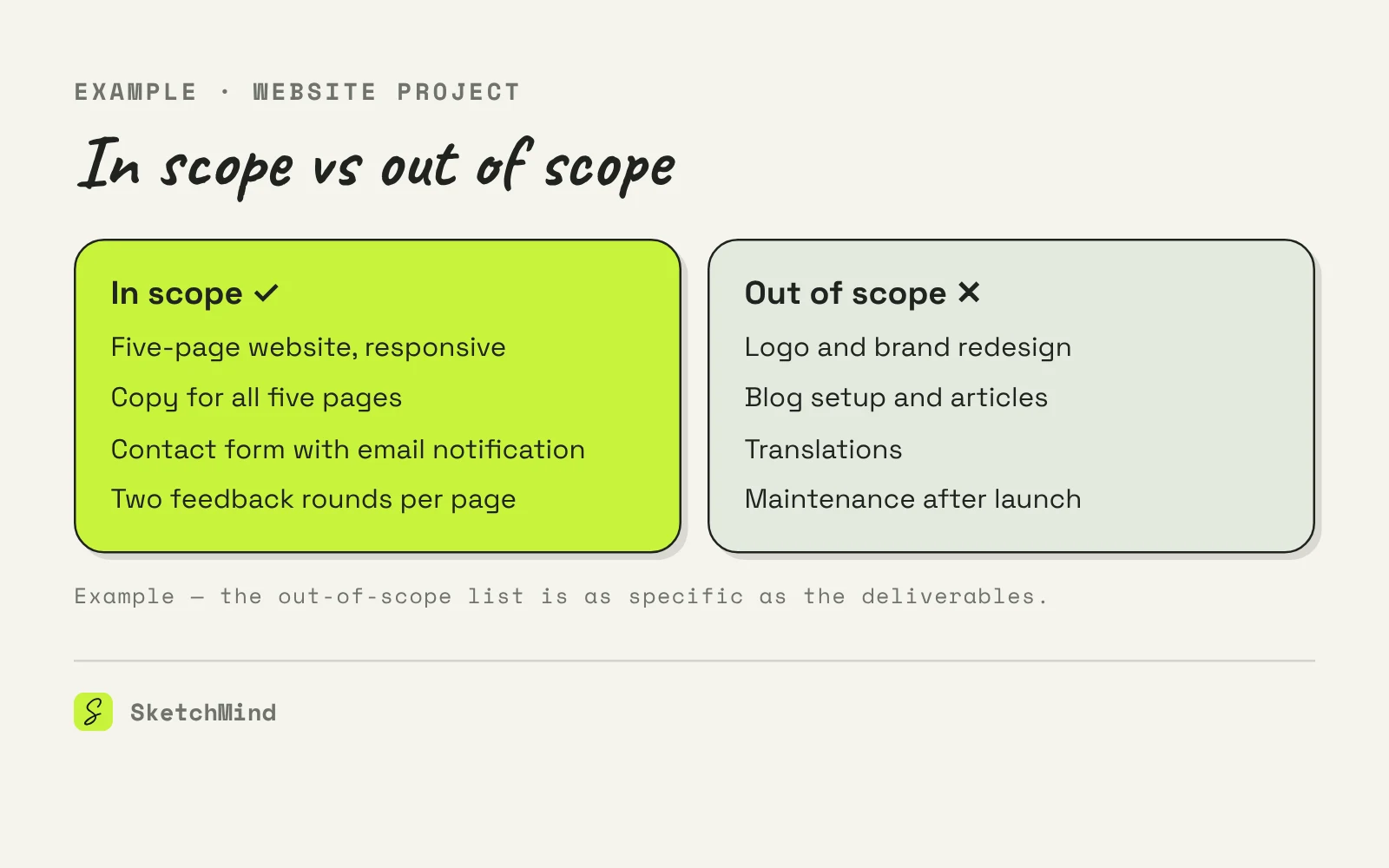Click the horizontal divider line above SketchMind

tap(694, 661)
